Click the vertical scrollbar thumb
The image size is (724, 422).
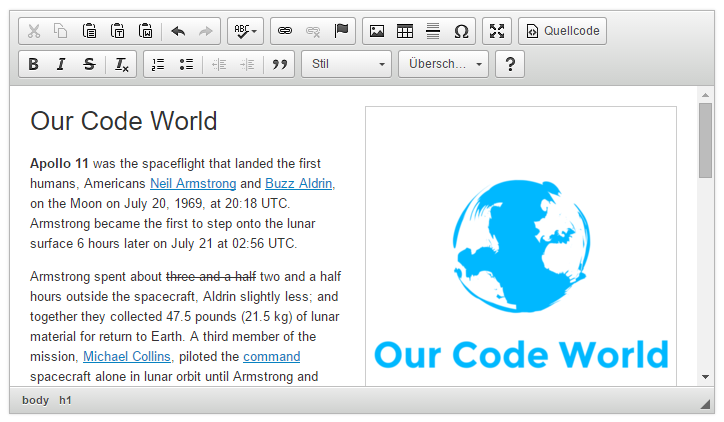pyautogui.click(x=705, y=140)
